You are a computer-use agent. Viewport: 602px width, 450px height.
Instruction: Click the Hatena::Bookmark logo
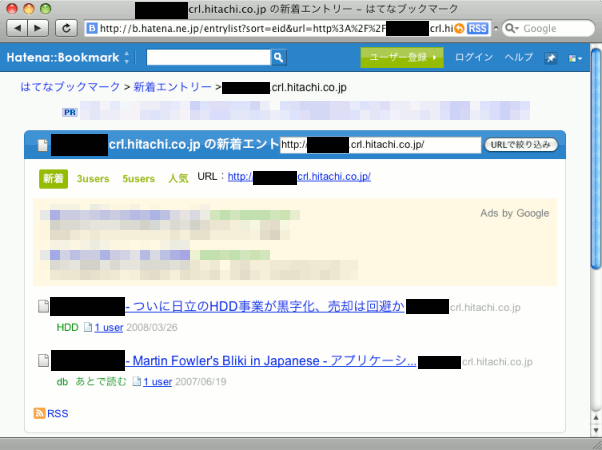click(x=63, y=58)
